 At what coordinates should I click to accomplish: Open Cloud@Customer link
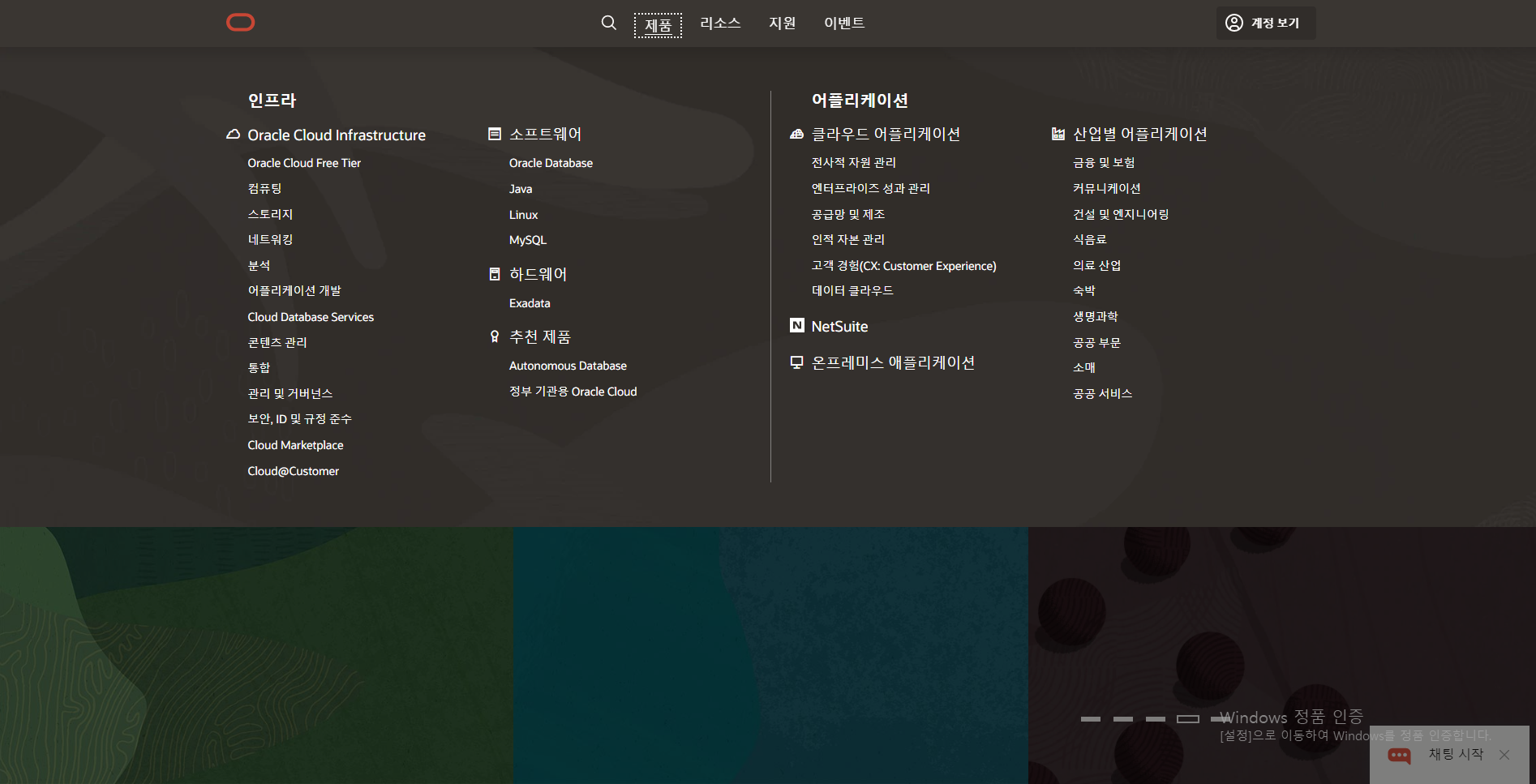click(x=293, y=471)
